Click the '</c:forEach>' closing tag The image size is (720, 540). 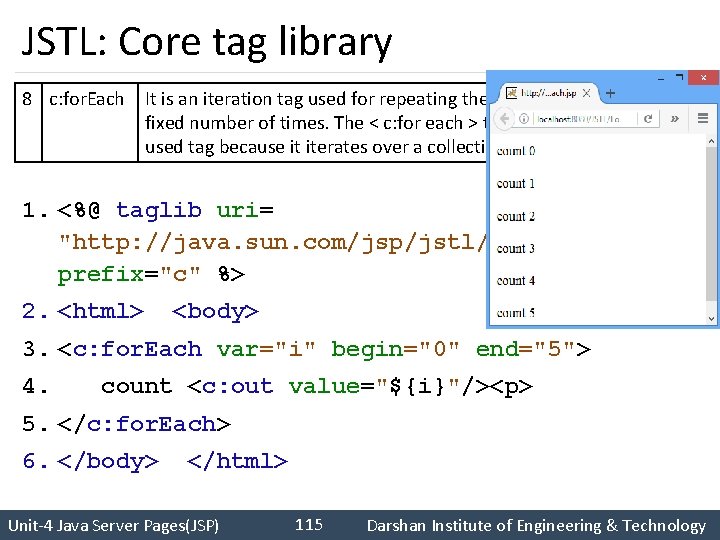pos(144,424)
